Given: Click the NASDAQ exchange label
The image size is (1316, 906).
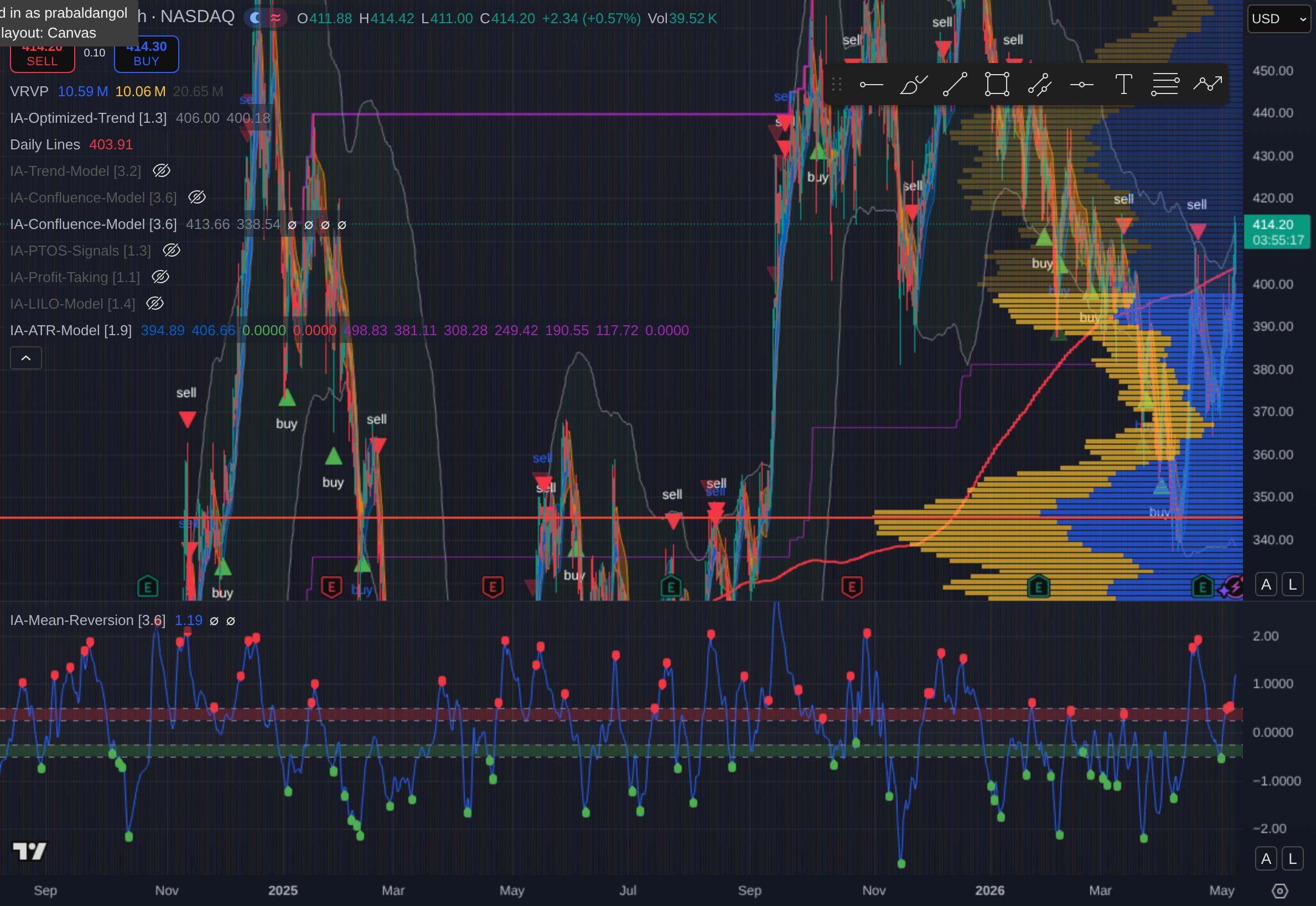Looking at the screenshot, I should tap(197, 17).
